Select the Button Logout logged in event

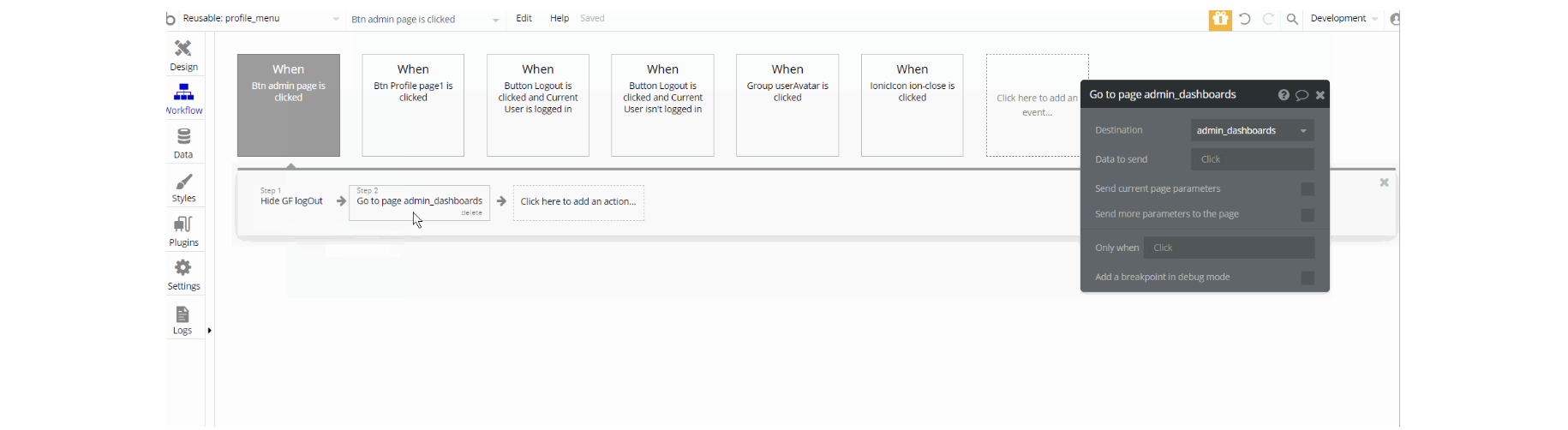[538, 105]
